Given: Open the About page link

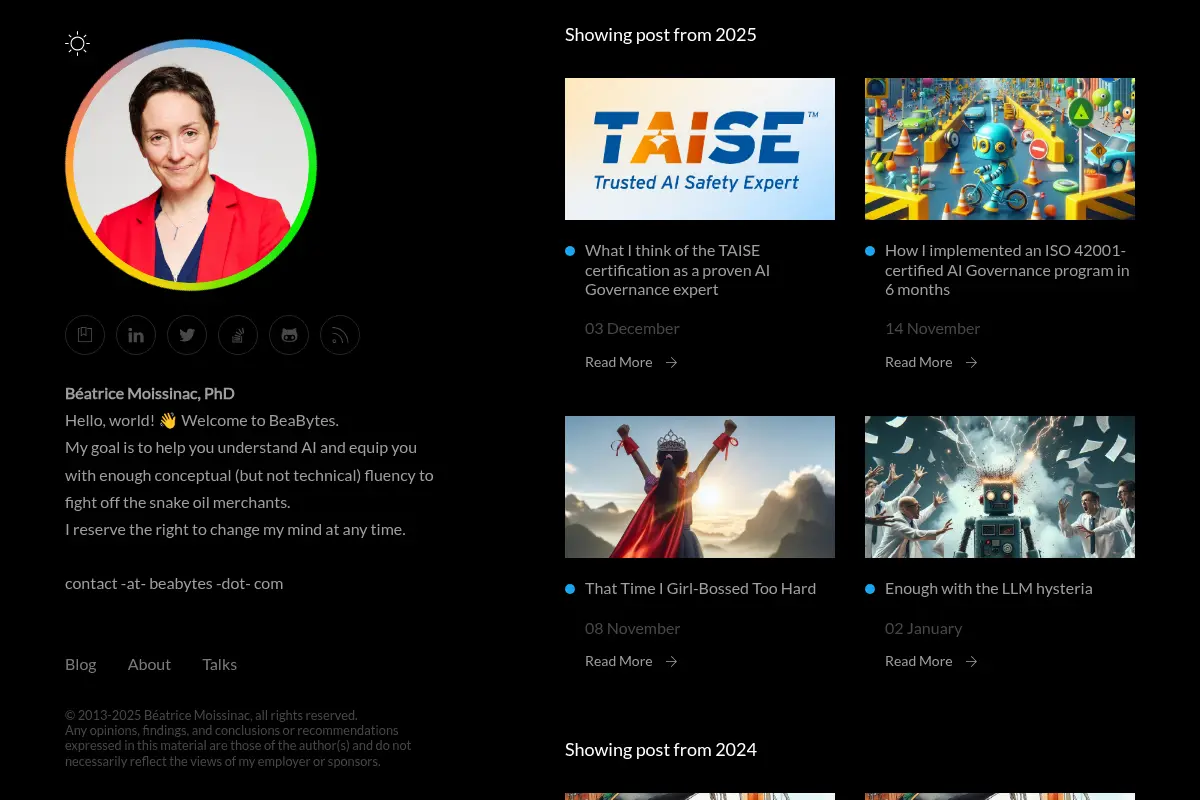Looking at the screenshot, I should click(x=149, y=664).
